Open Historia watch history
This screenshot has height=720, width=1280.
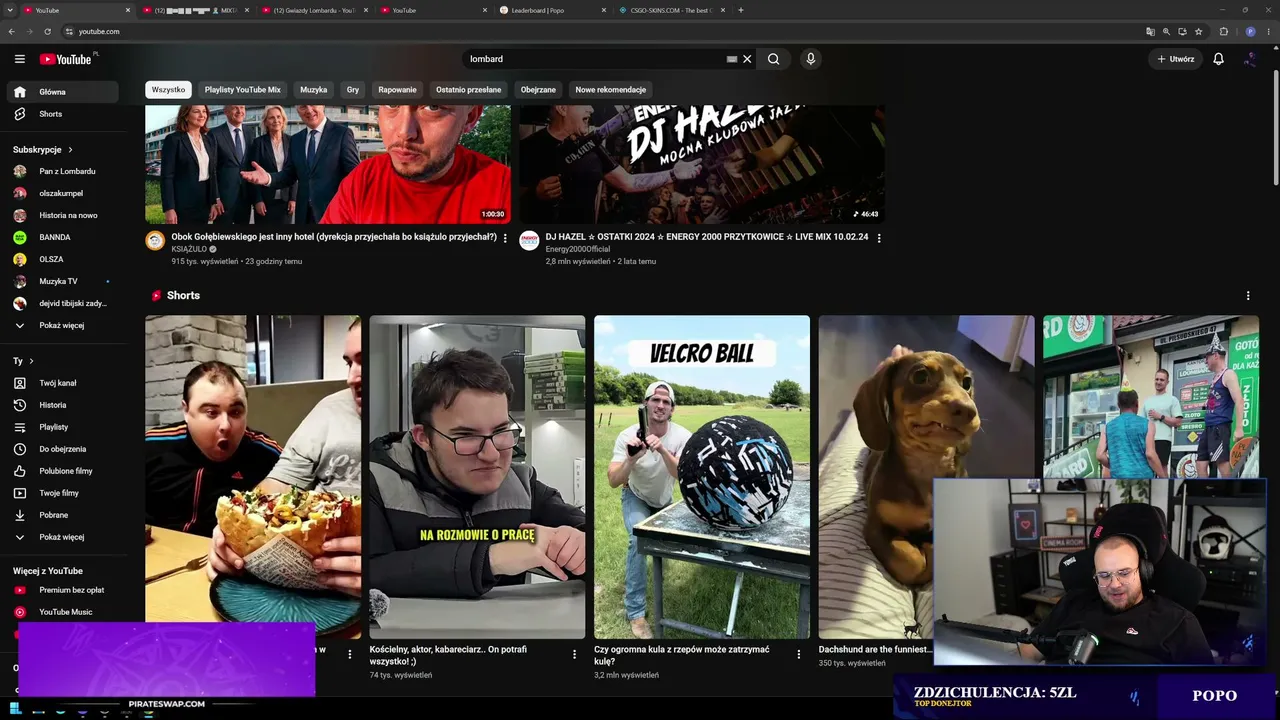point(62,405)
